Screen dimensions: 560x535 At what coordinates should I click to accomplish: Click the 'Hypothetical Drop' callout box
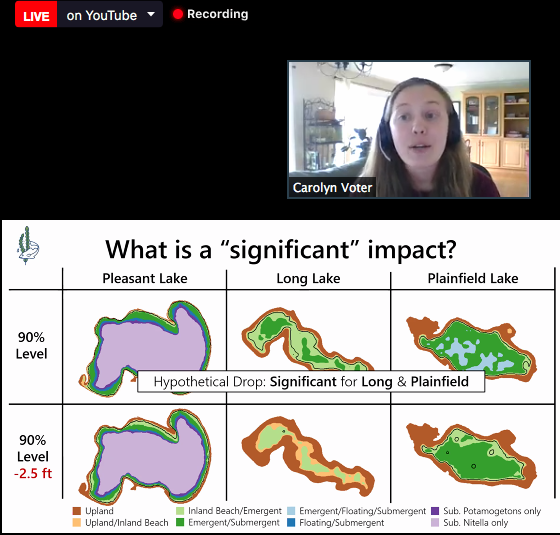[x=311, y=381]
